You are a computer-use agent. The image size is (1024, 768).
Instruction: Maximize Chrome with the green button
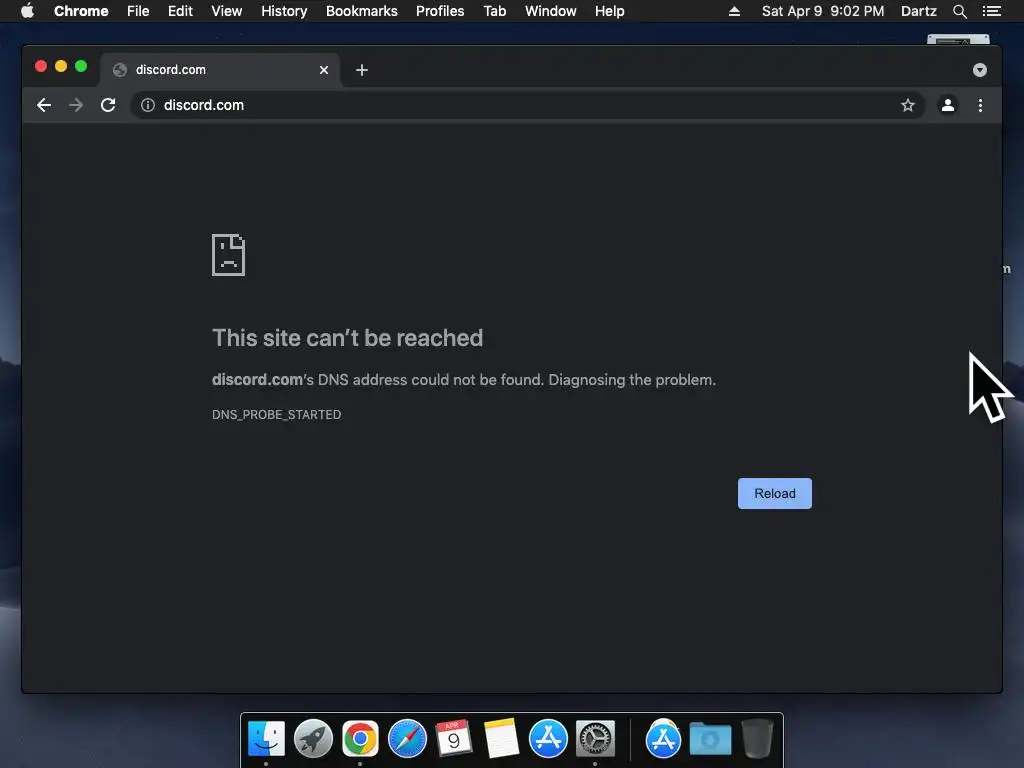[x=81, y=66]
